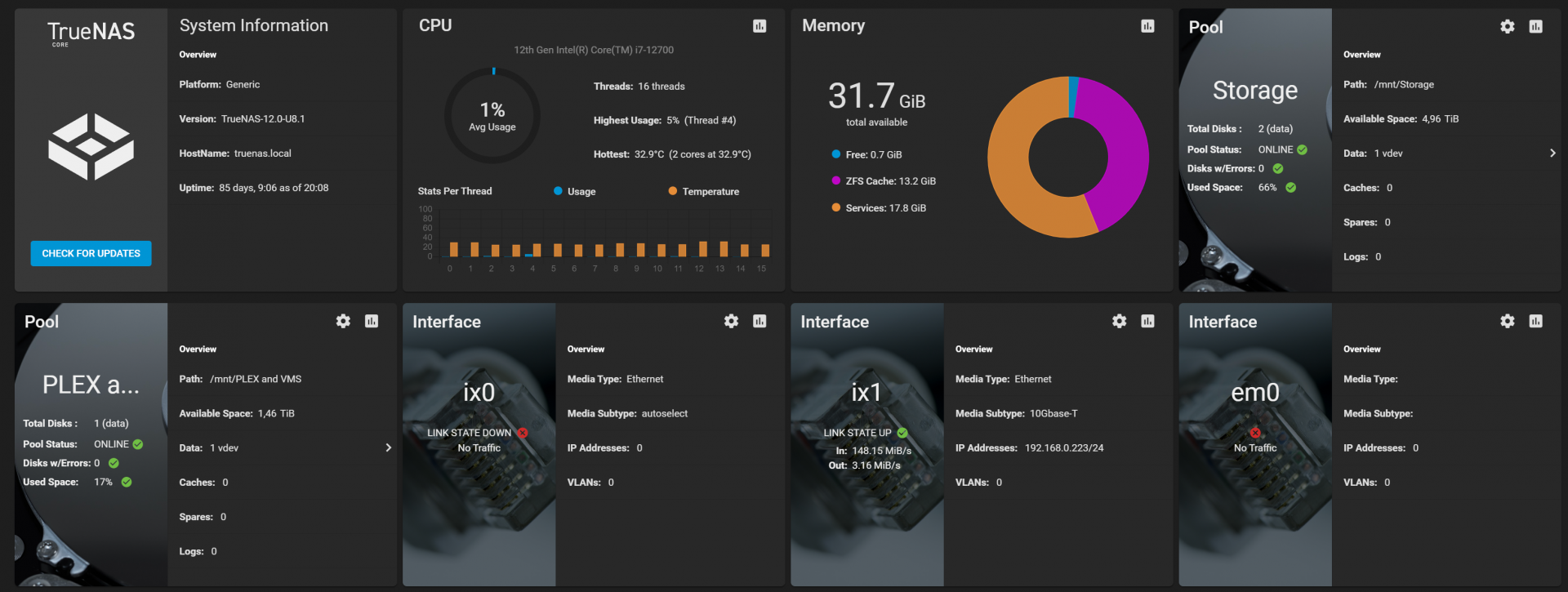
Task: Click the CHECK FOR UPDATES button
Action: [91, 253]
